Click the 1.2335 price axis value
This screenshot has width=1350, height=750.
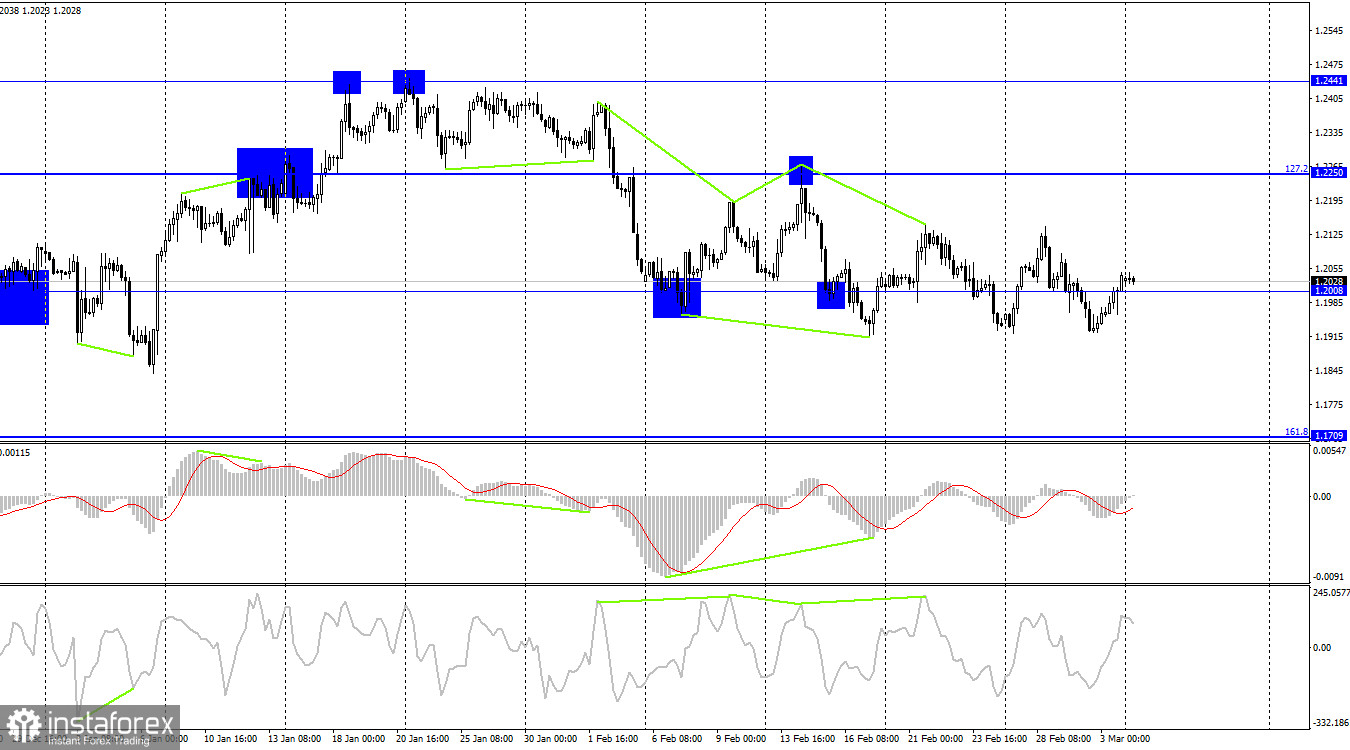[1331, 133]
